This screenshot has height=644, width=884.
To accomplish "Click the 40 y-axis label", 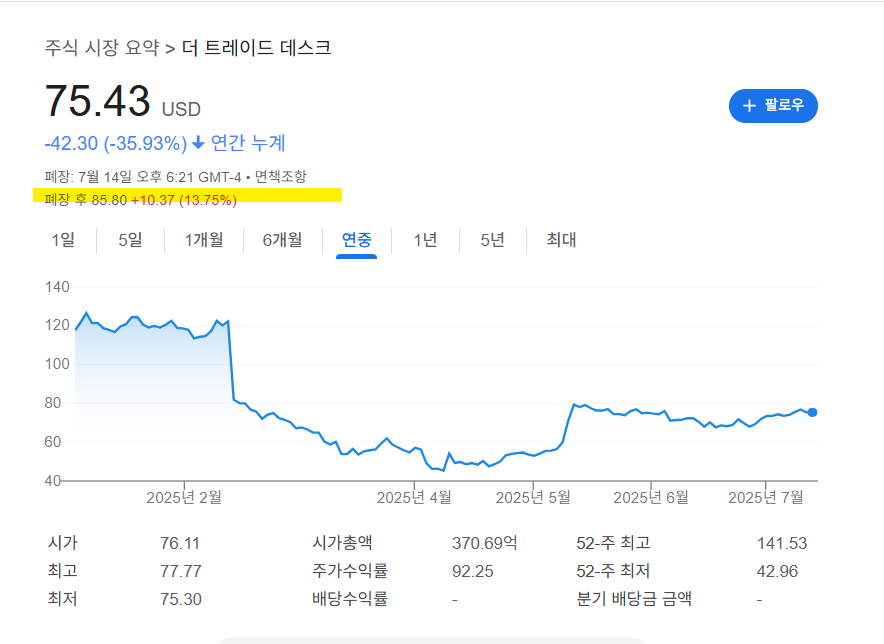I will click(x=52, y=481).
